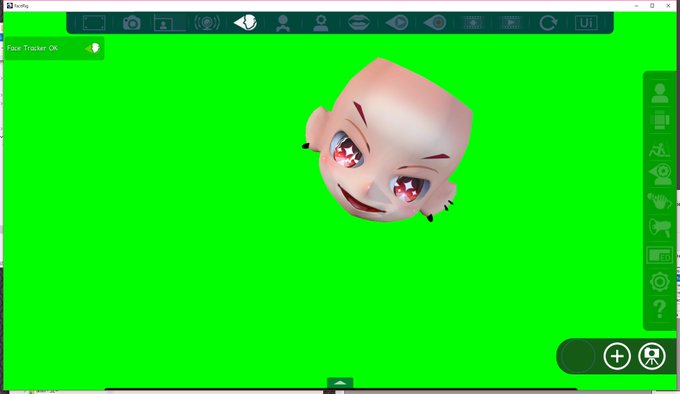Click the Face Tracker OK status indicator
Viewport: 680px width, 394px height.
pyautogui.click(x=54, y=48)
